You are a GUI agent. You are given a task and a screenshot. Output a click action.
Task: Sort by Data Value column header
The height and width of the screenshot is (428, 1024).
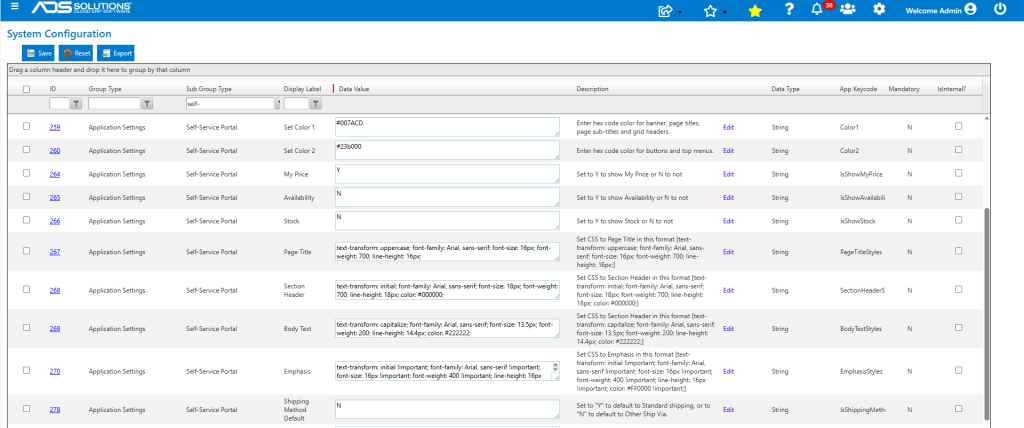[355, 89]
